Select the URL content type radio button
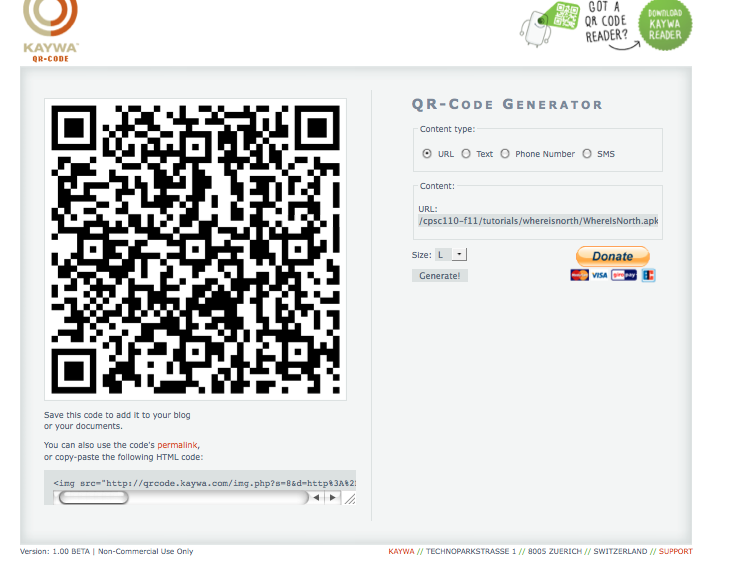 pyautogui.click(x=427, y=154)
